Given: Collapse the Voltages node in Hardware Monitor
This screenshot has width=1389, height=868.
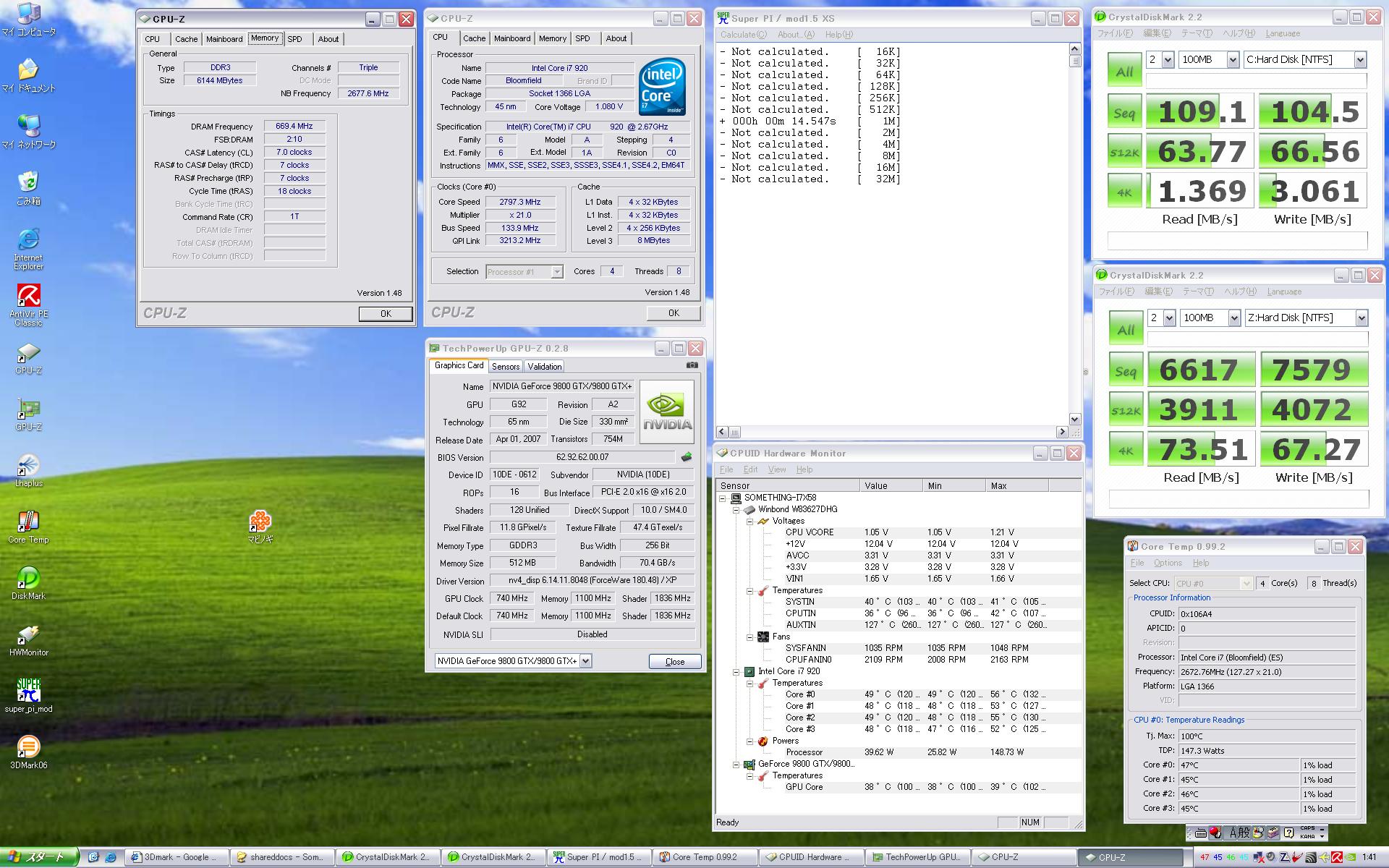Looking at the screenshot, I should pyautogui.click(x=750, y=521).
